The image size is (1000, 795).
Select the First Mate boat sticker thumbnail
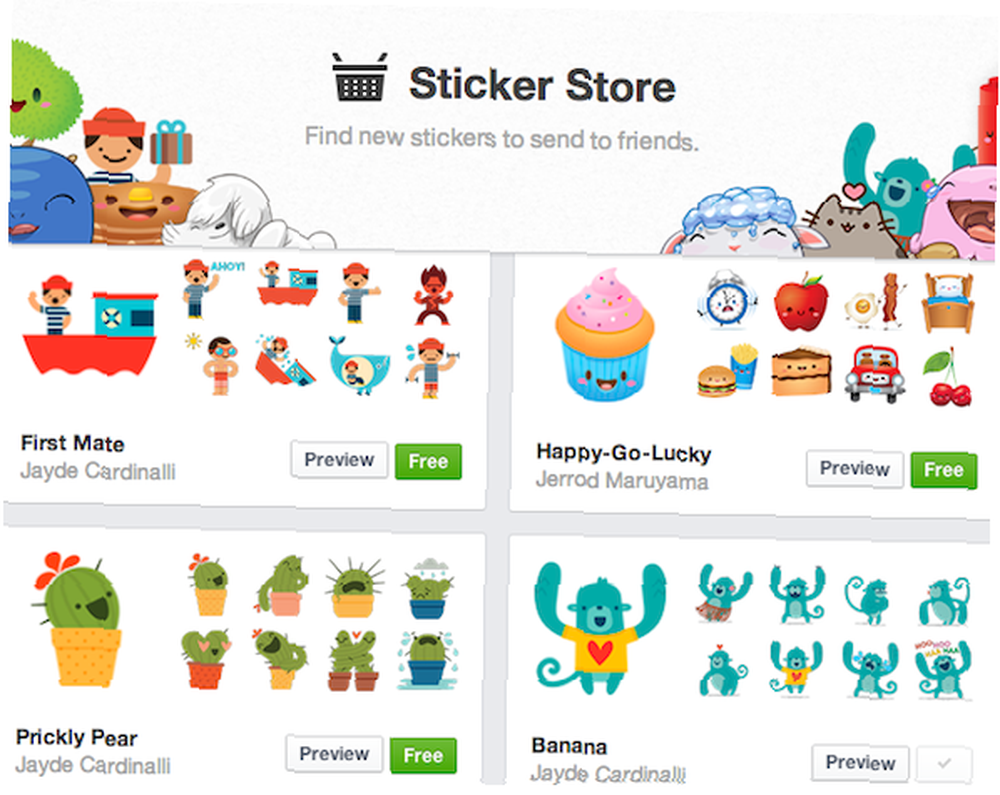pos(90,325)
